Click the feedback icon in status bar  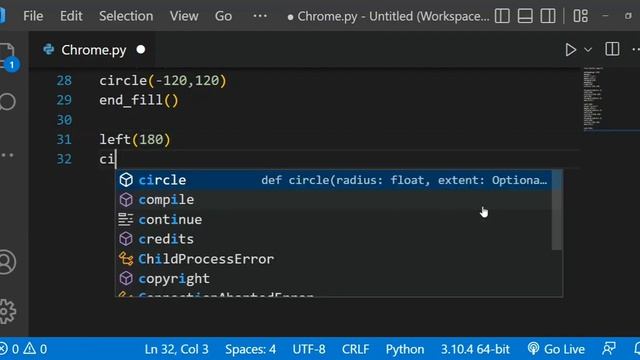click(x=609, y=349)
